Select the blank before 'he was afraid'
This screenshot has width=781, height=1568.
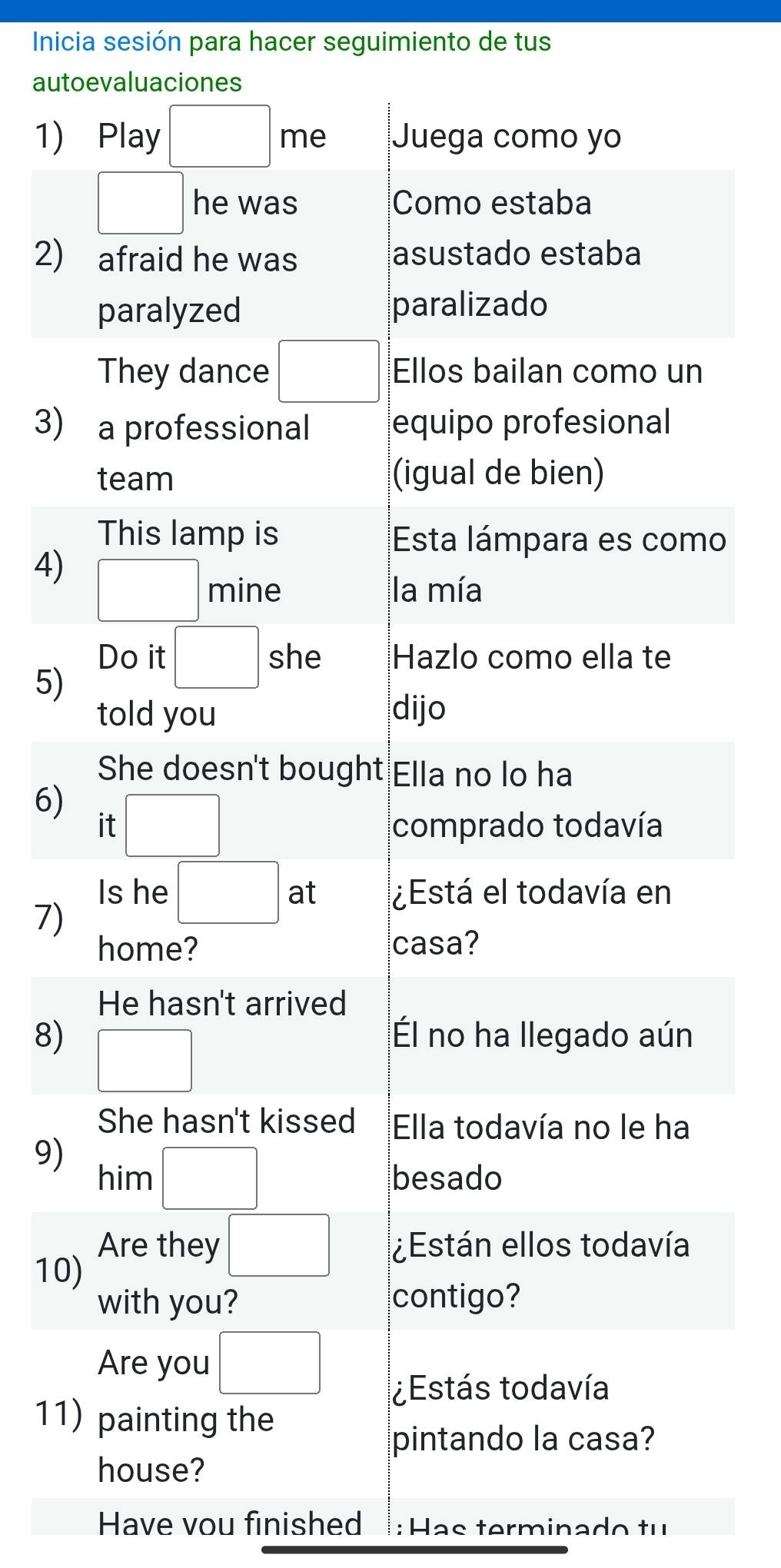tap(141, 203)
